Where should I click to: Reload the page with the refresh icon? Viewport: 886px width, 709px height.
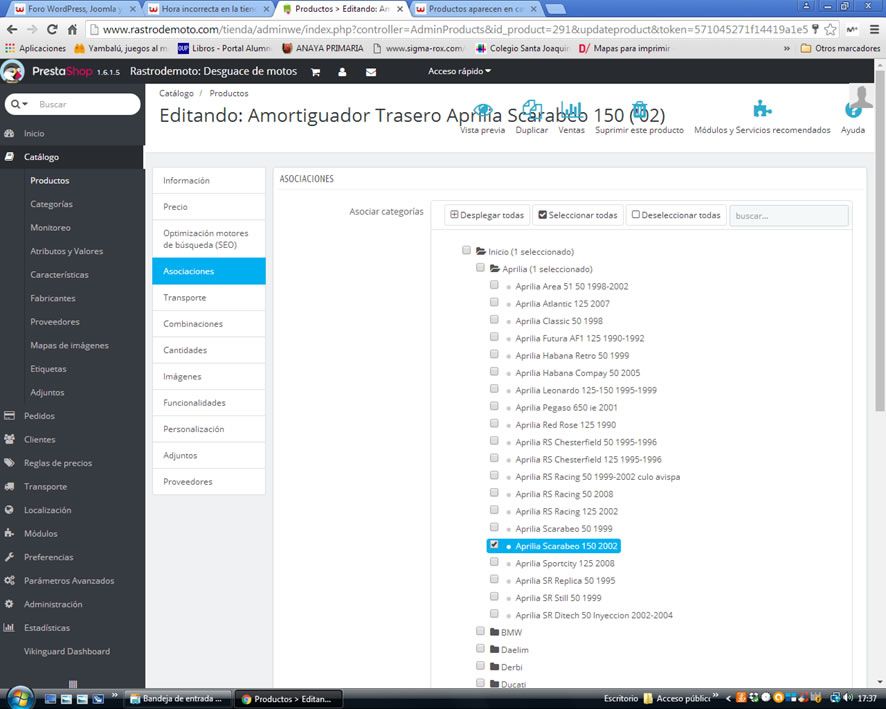click(52, 29)
